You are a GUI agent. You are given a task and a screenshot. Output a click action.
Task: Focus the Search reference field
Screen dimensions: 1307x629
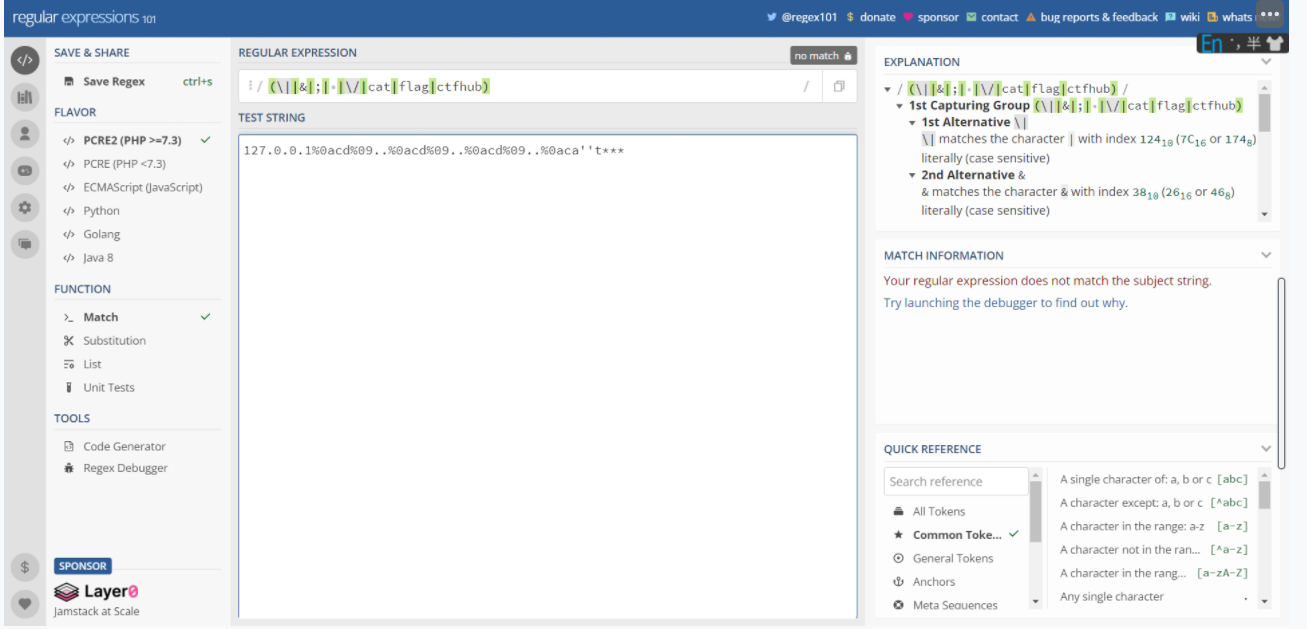point(956,481)
